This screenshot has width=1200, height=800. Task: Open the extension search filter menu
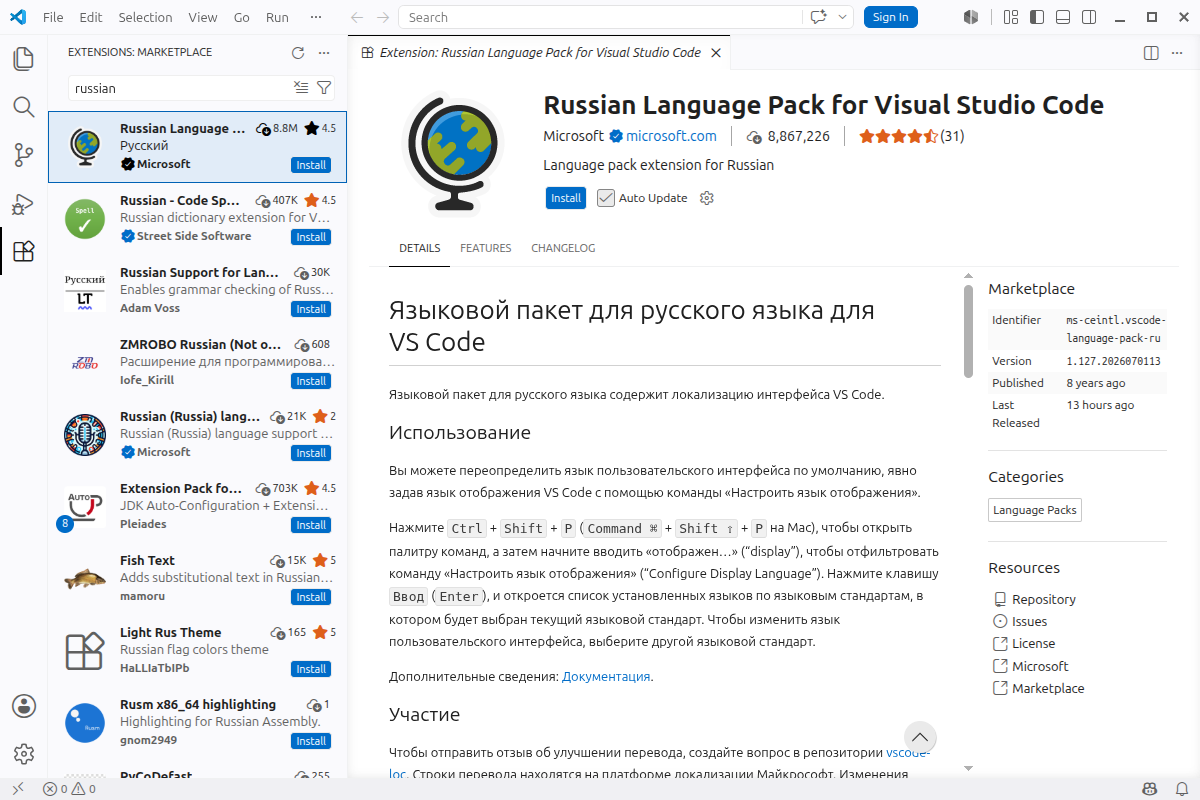click(x=324, y=88)
